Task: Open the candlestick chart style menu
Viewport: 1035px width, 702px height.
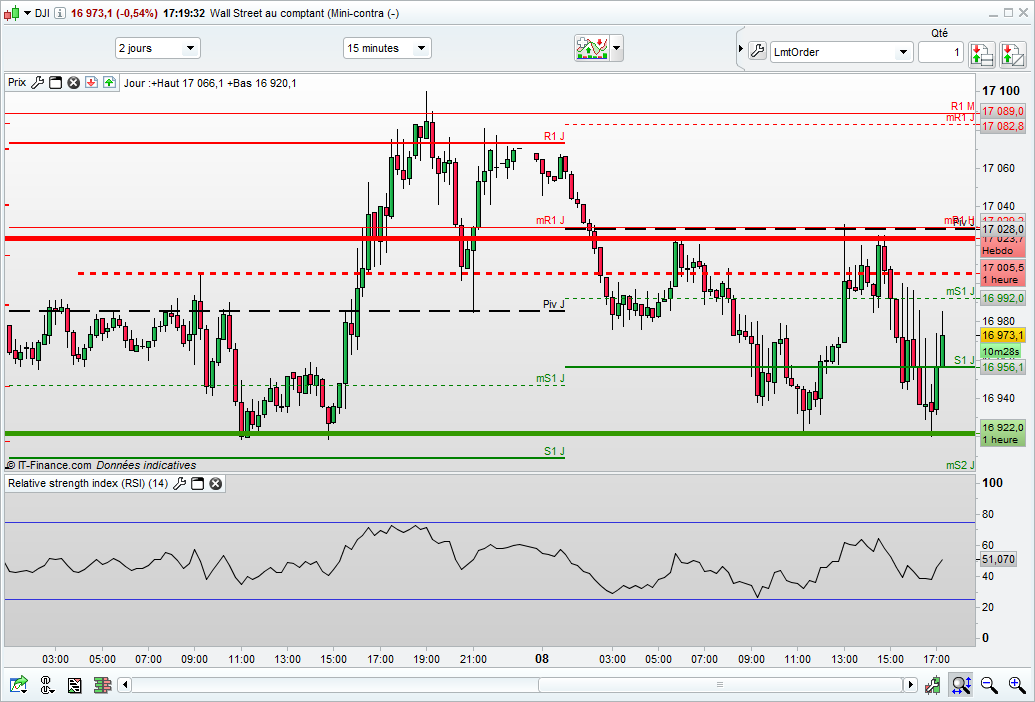Action: [x=17, y=13]
